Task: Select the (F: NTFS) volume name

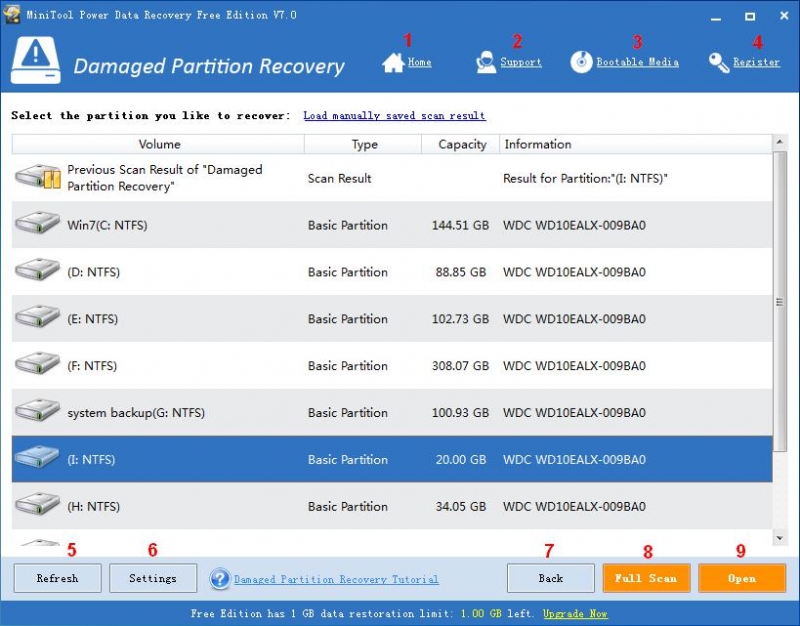Action: point(92,366)
